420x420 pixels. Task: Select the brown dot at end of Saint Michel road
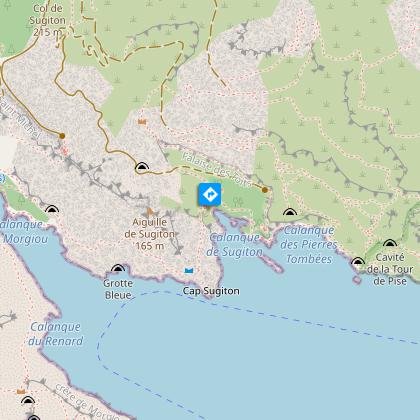pos(62,136)
